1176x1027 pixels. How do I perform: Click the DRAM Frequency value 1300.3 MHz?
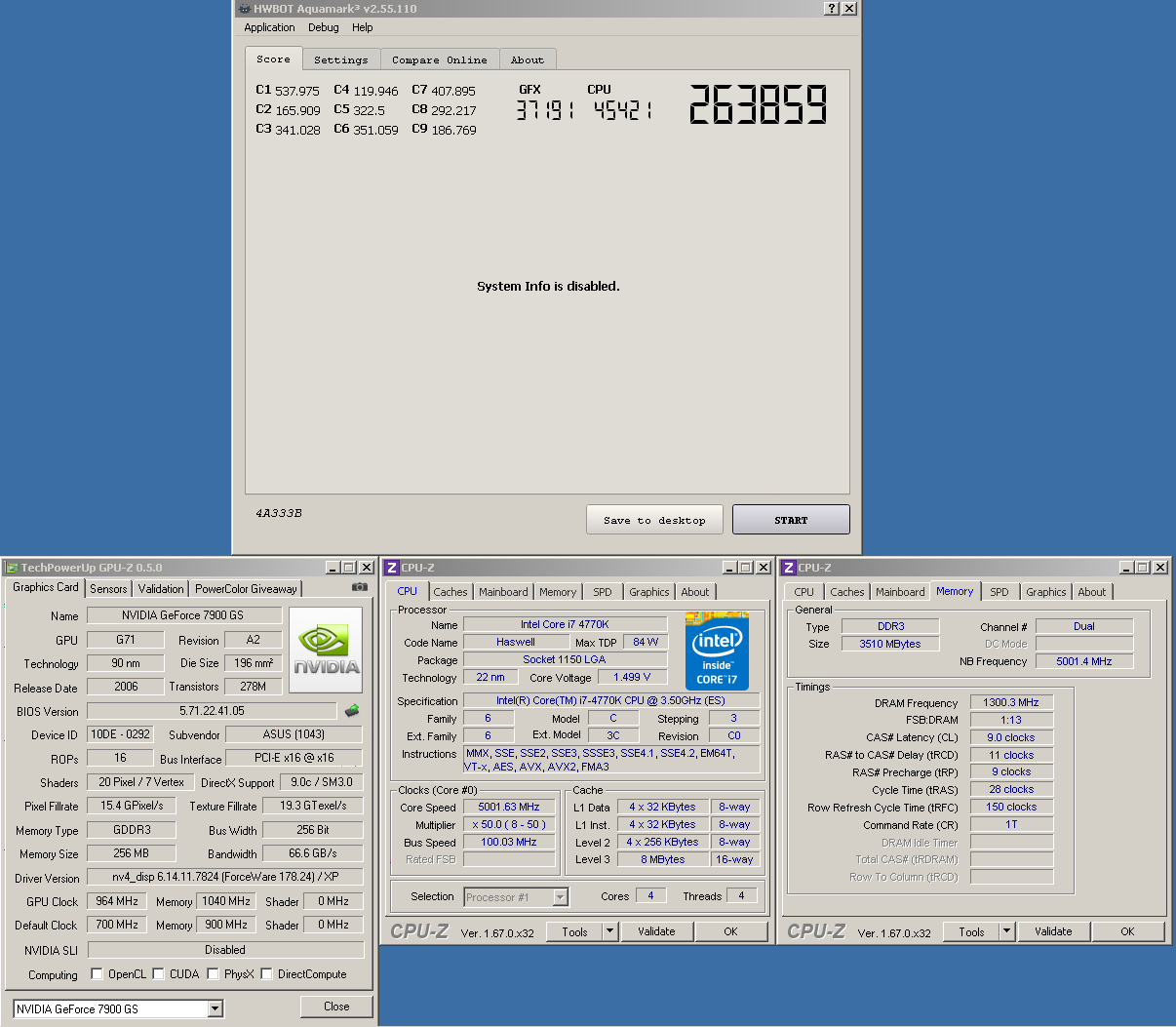click(1011, 702)
